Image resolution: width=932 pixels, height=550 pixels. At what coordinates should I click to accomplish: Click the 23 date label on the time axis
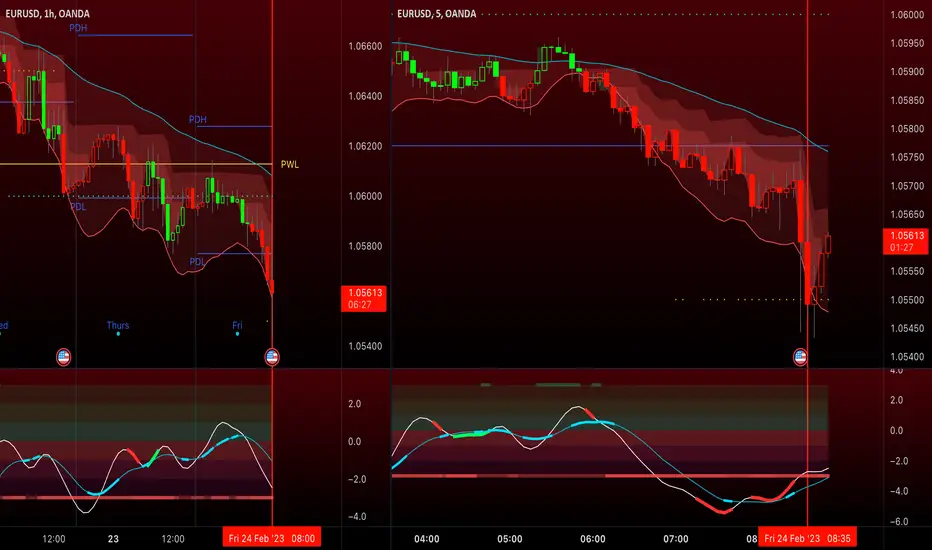click(113, 539)
